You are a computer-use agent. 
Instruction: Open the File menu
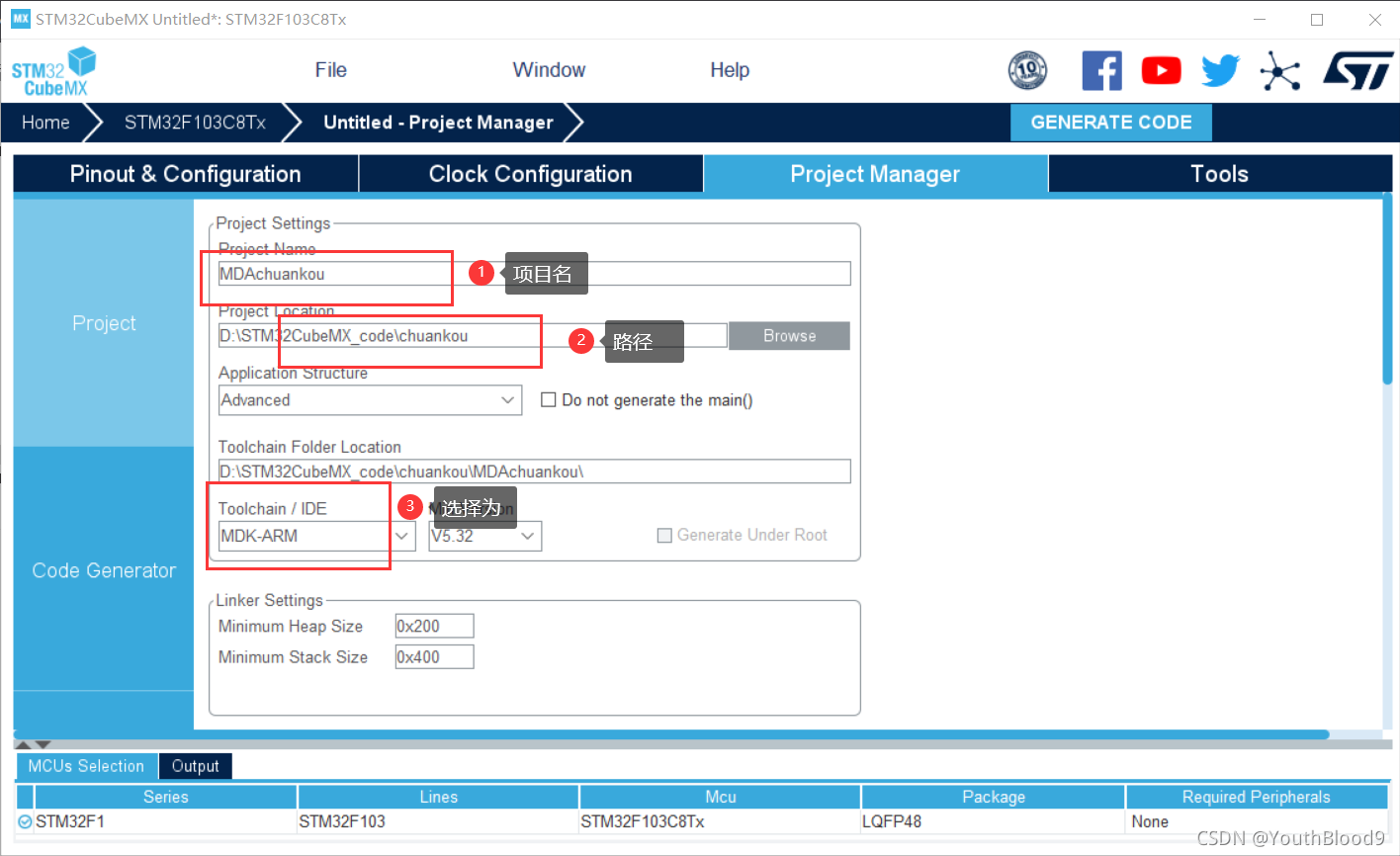[x=330, y=70]
